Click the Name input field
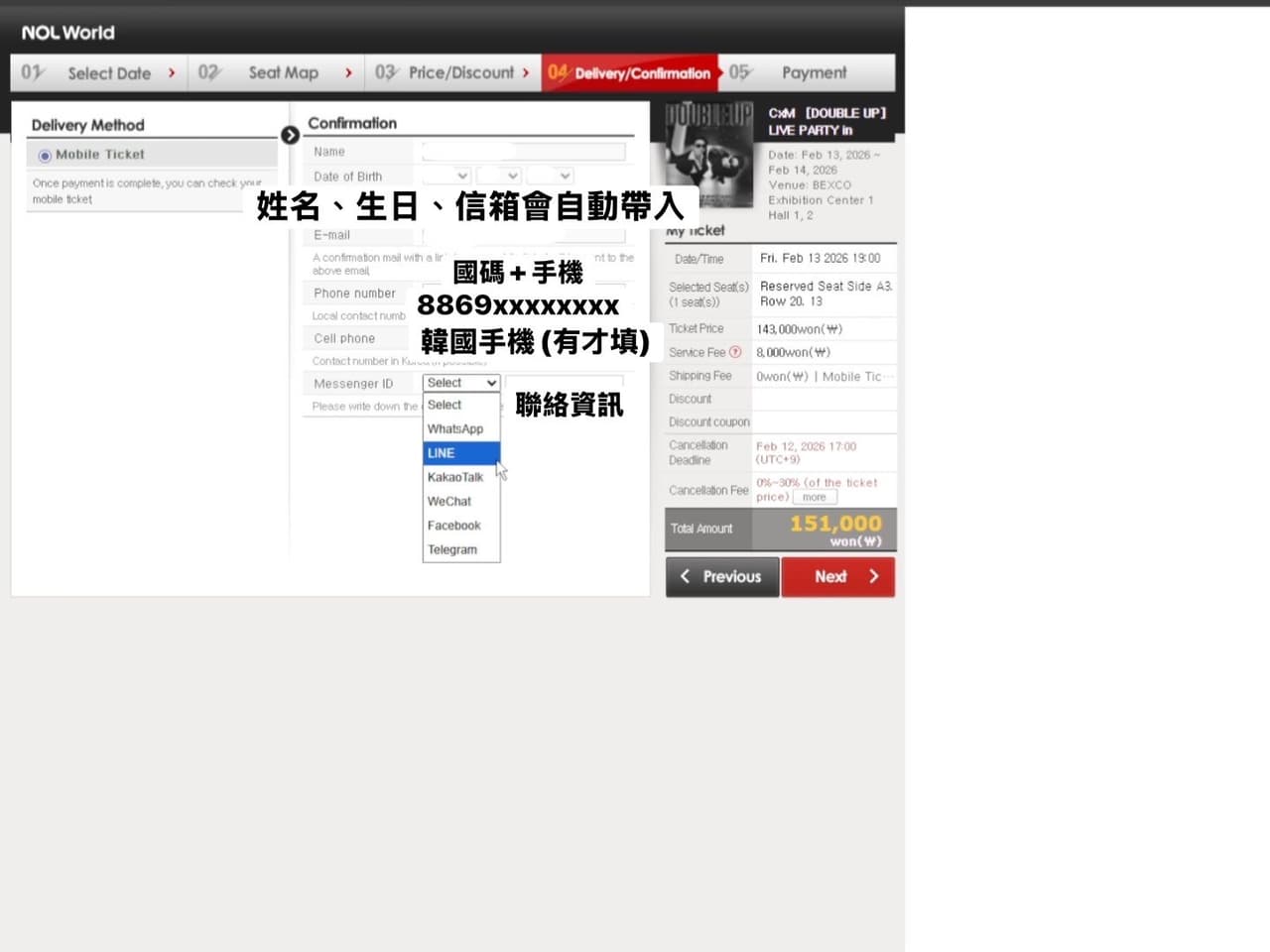Image resolution: width=1270 pixels, height=952 pixels. click(x=524, y=152)
